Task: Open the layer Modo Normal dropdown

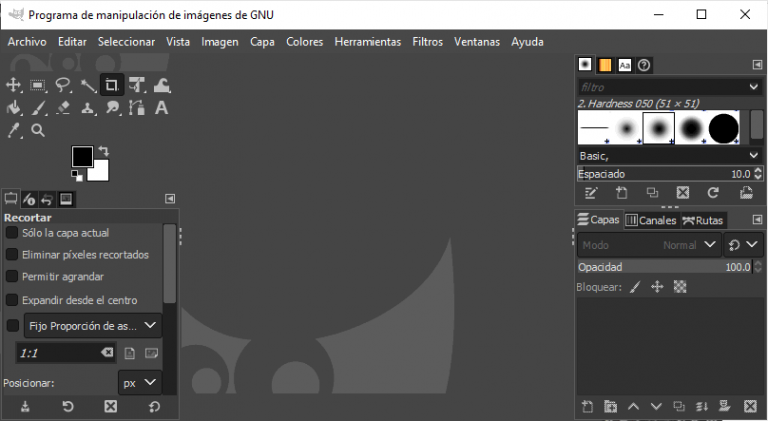Action: [649, 245]
